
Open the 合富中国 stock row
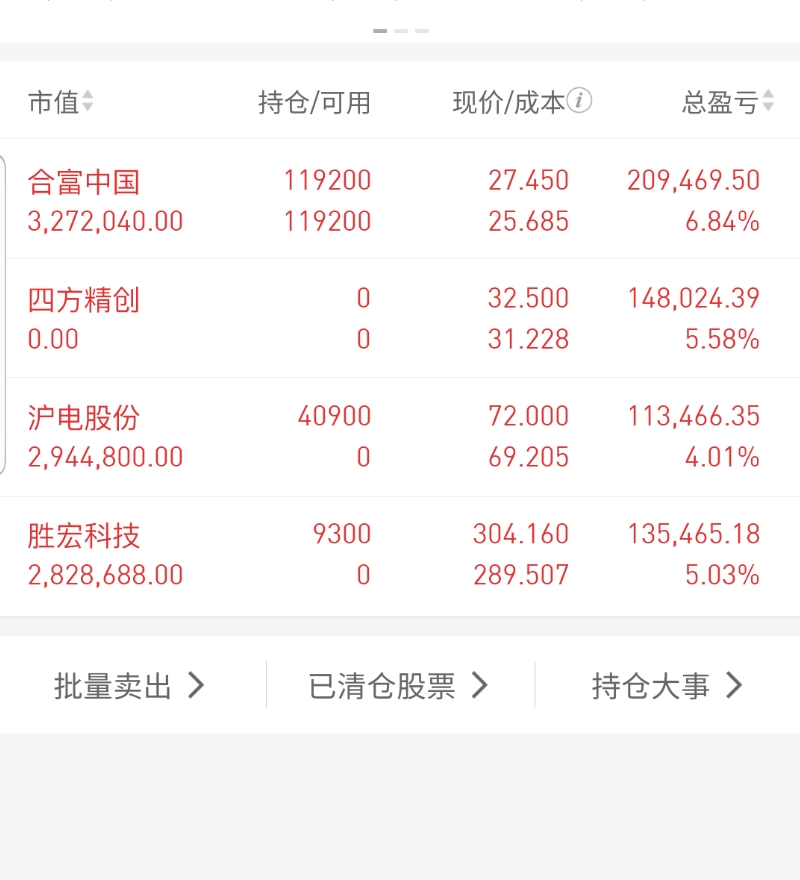pos(84,182)
